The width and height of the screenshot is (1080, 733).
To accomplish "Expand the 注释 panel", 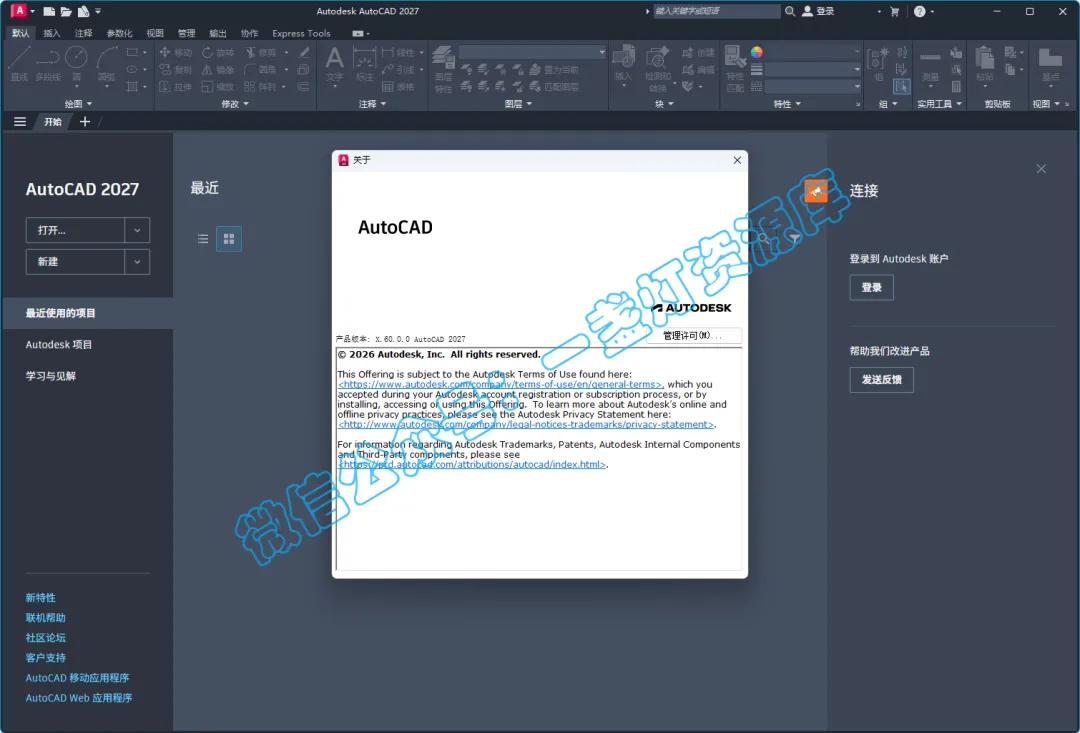I will (373, 104).
